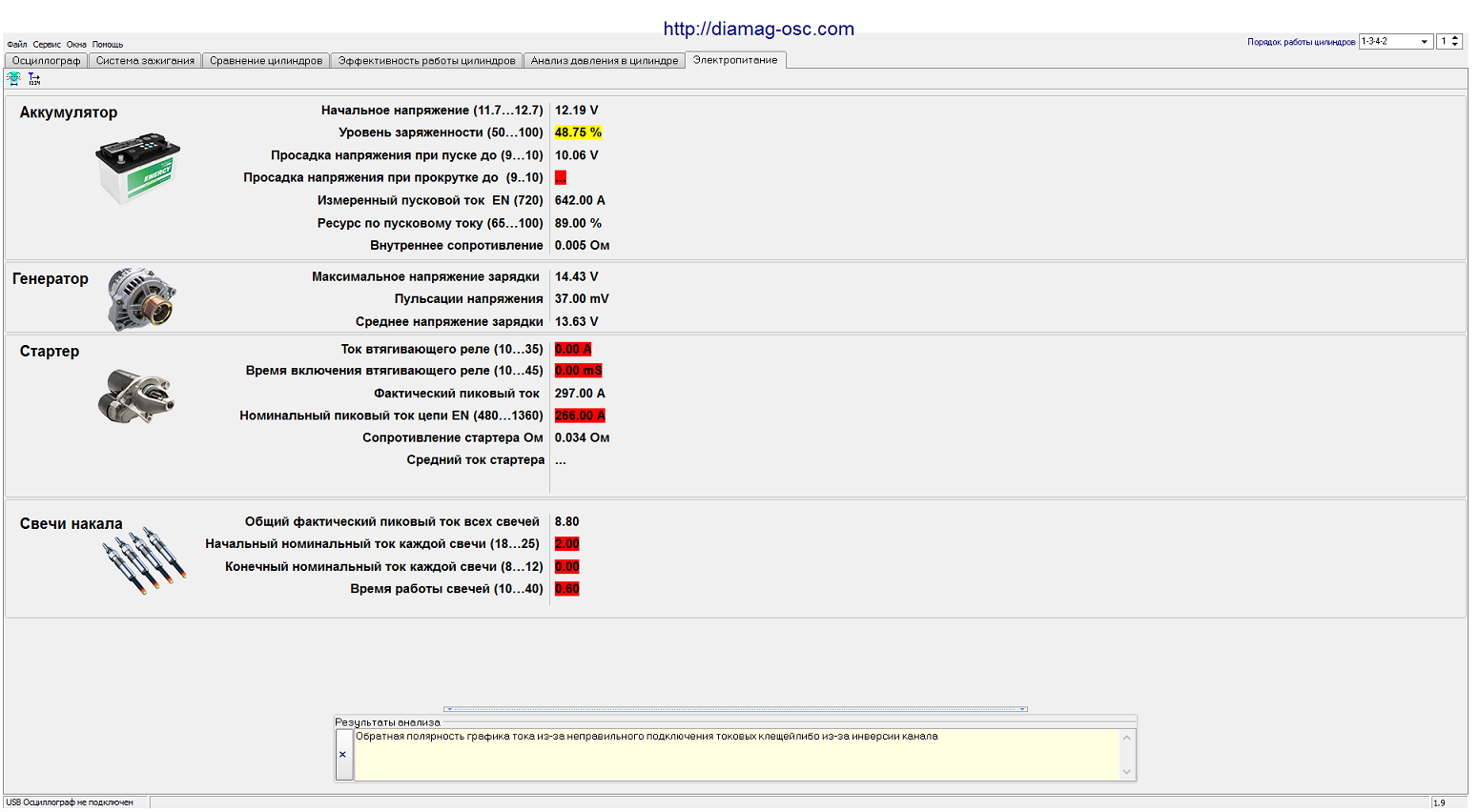1479x812 pixels.
Task: Click the 14.43 V maximum charging voltage
Action: coord(577,276)
